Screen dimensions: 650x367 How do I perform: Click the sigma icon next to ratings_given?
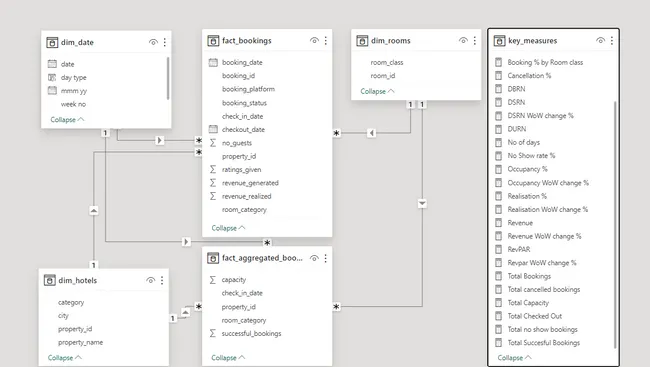click(213, 169)
